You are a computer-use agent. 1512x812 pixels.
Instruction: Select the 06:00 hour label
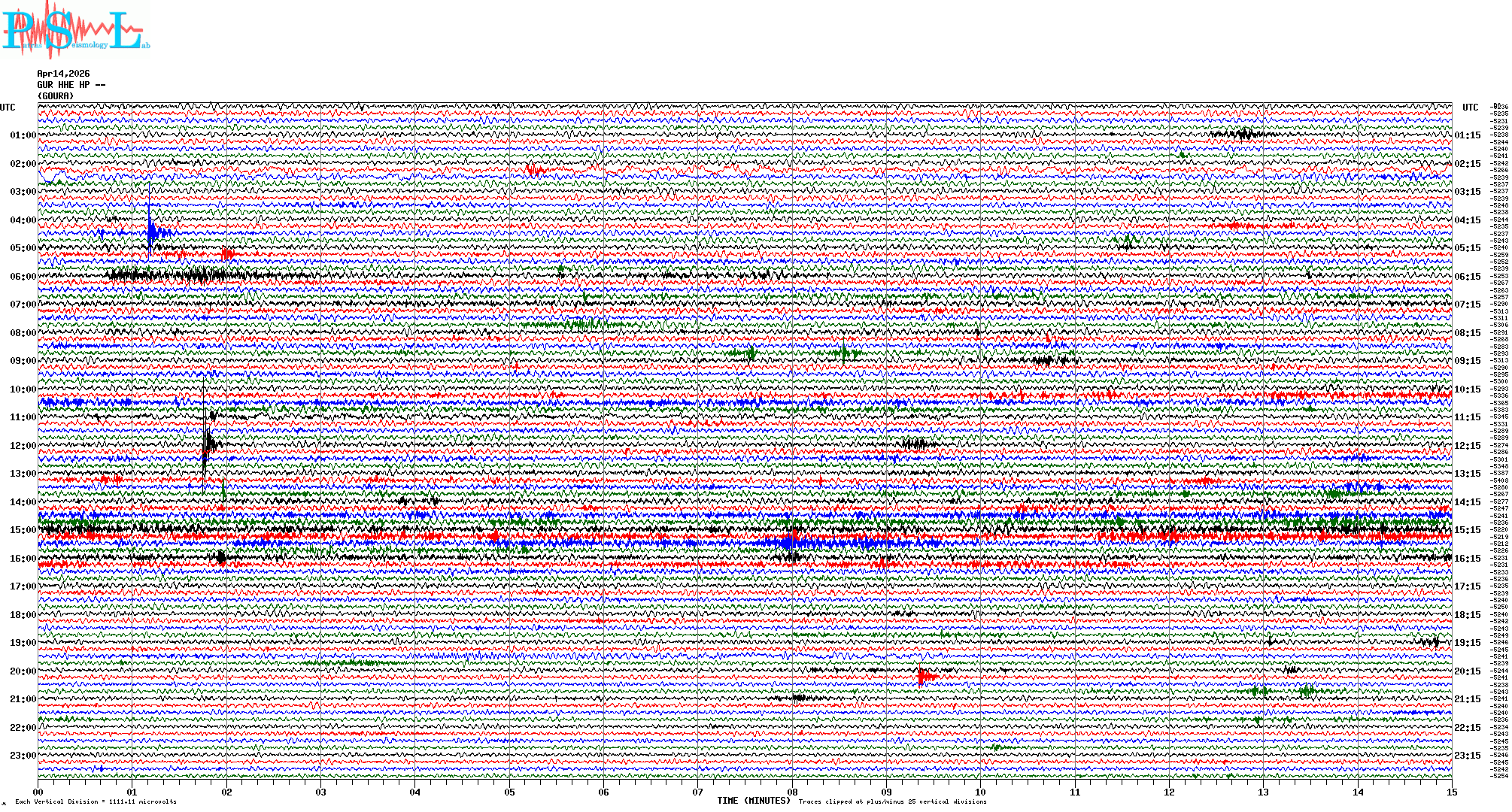click(x=23, y=277)
